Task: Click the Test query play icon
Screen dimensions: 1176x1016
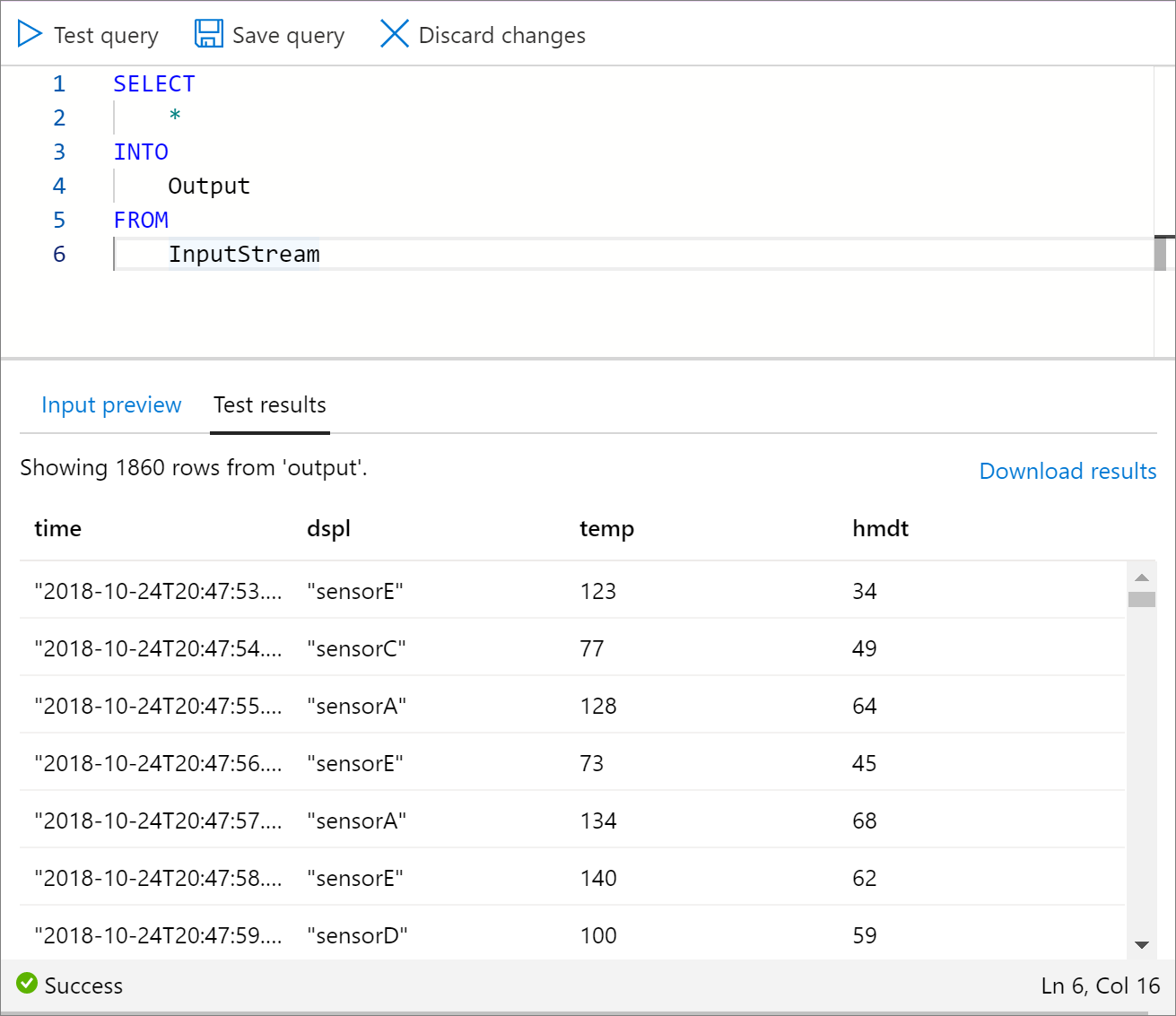Action: pos(30,34)
